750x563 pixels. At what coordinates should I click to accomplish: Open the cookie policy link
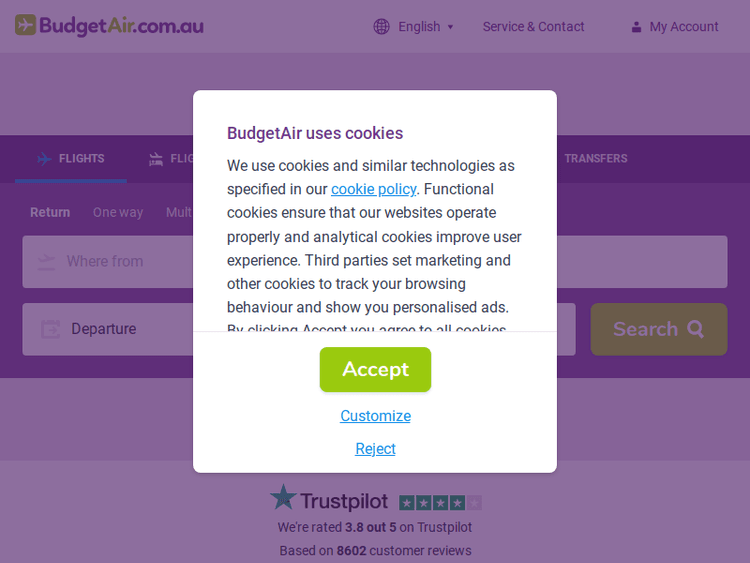[x=373, y=189]
